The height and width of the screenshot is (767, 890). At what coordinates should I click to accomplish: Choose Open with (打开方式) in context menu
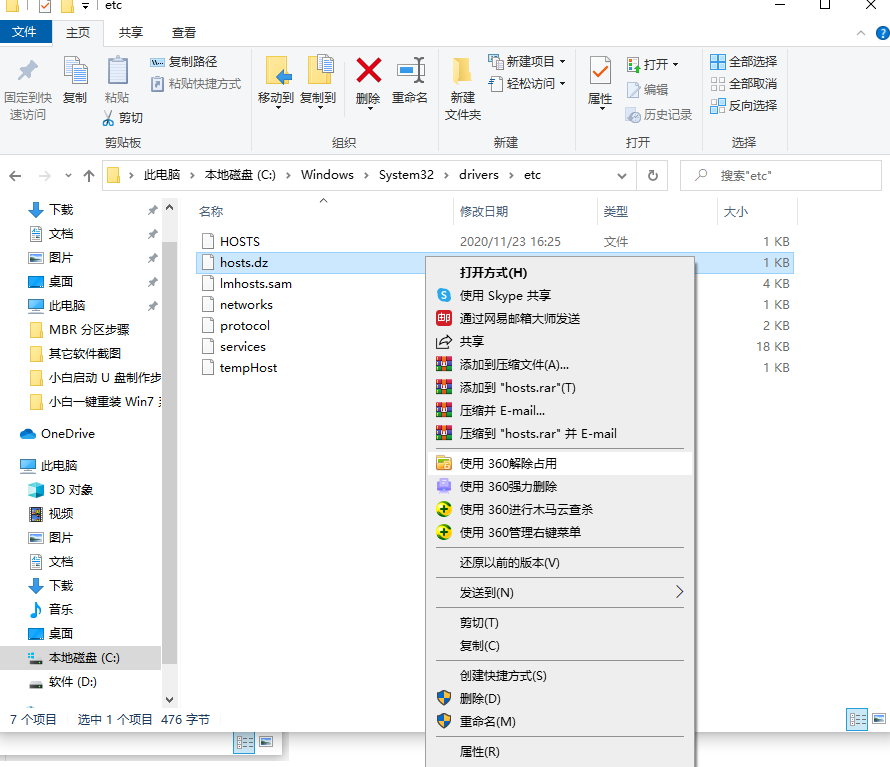(560, 273)
